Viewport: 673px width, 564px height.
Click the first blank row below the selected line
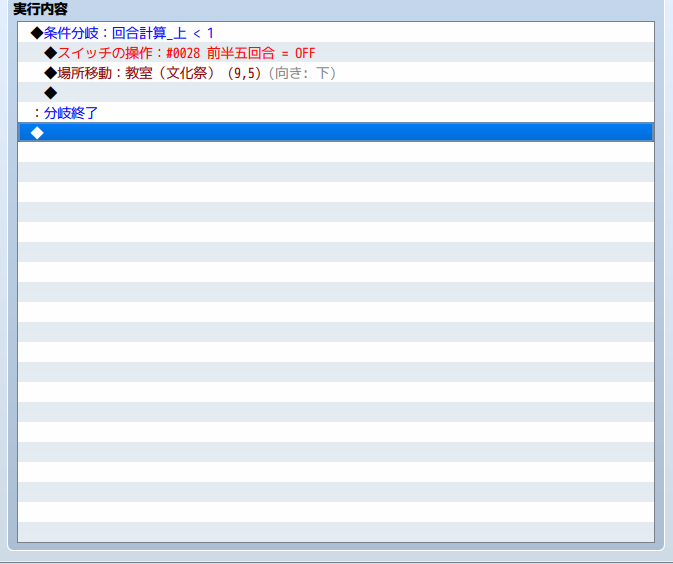(x=336, y=152)
